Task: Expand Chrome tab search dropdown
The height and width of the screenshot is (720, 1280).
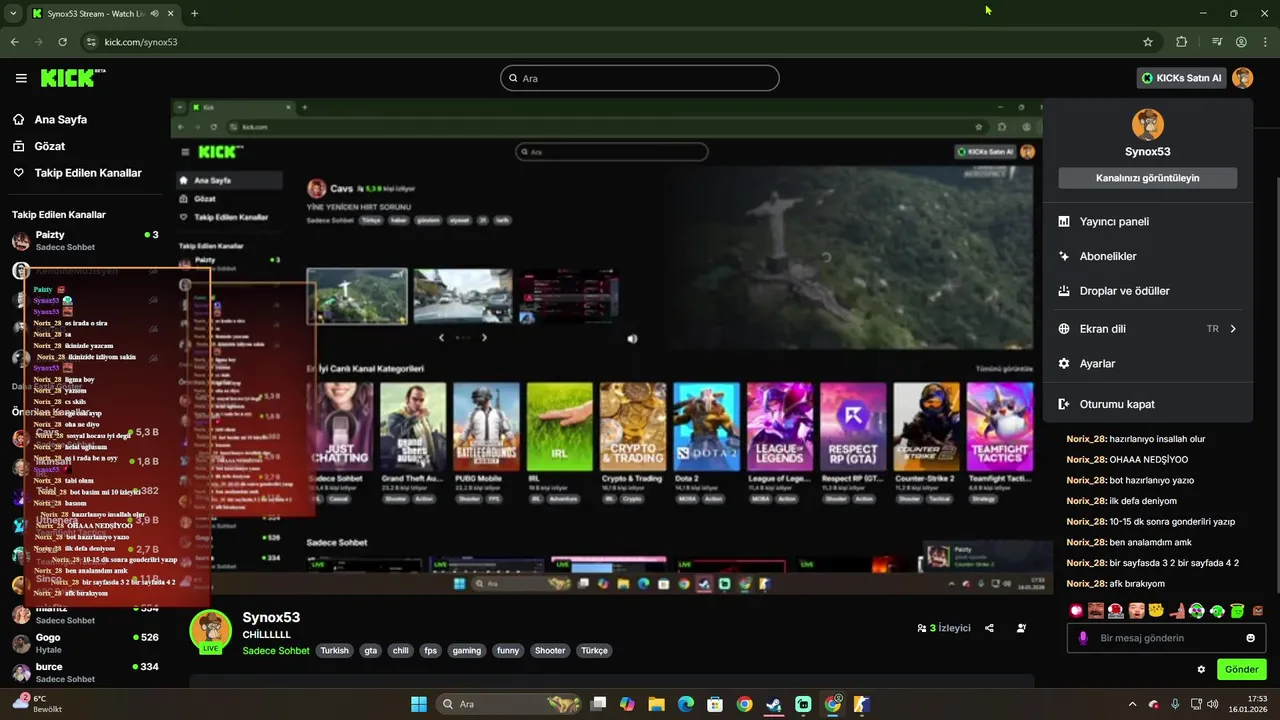Action: [13, 14]
